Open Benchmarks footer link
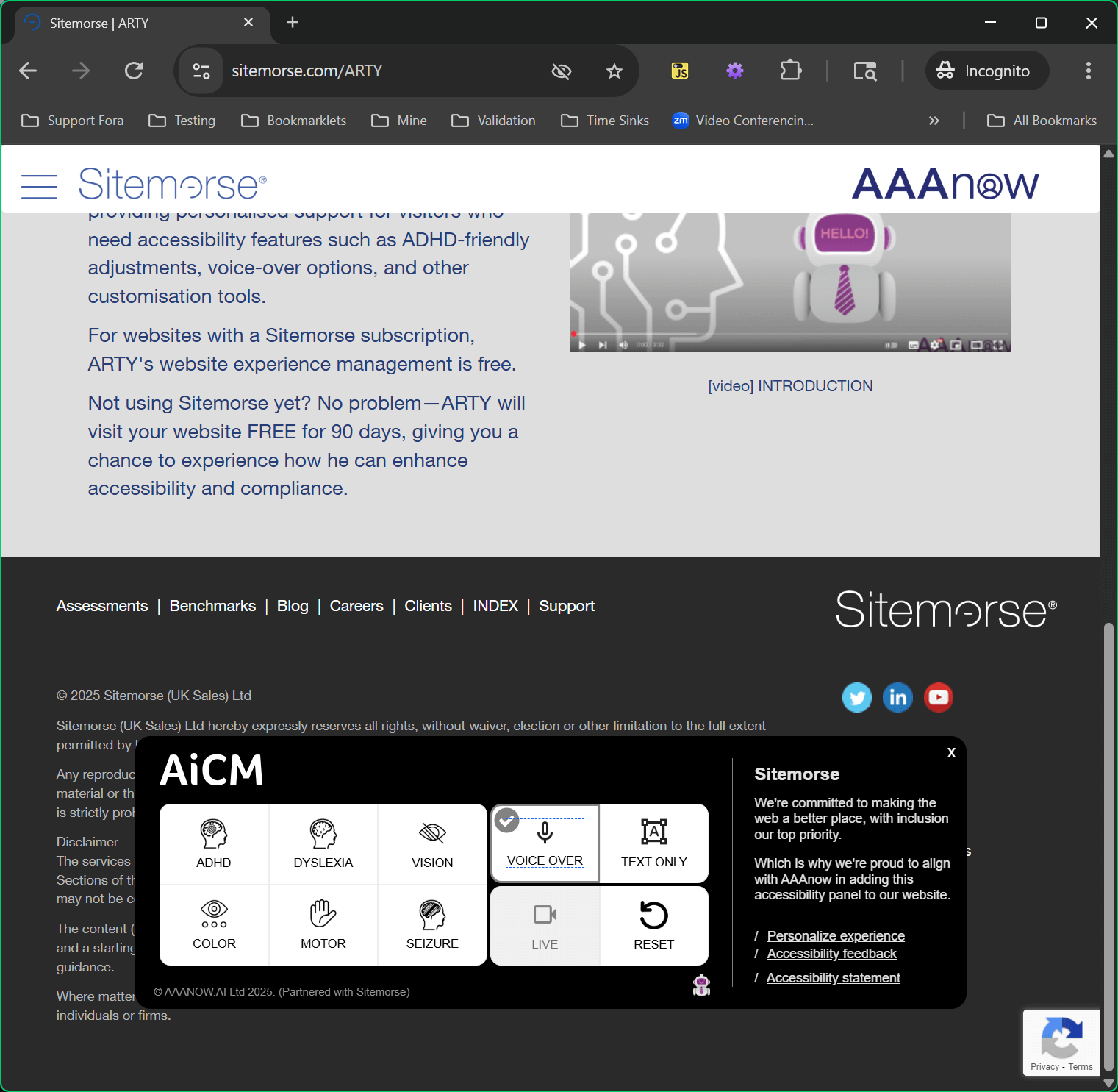Viewport: 1118px width, 1092px height. point(212,606)
